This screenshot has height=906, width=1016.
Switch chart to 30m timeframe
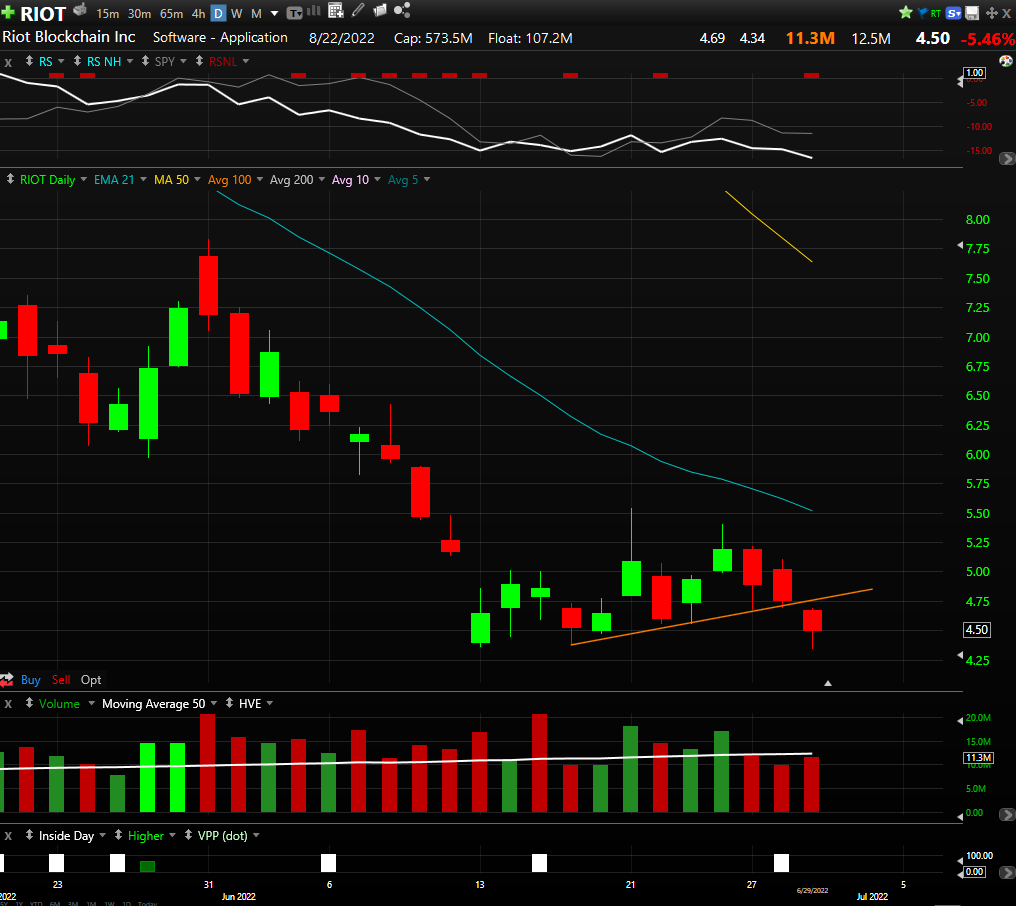(x=139, y=14)
